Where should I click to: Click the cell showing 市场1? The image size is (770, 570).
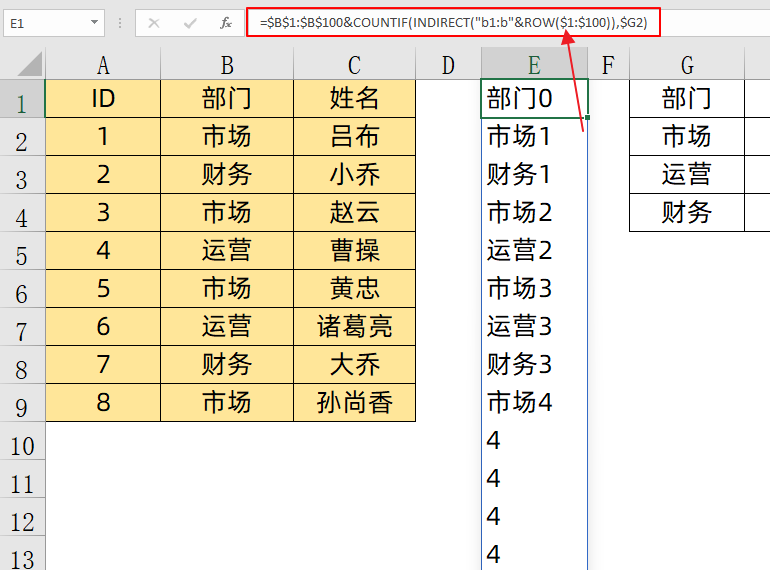(534, 136)
